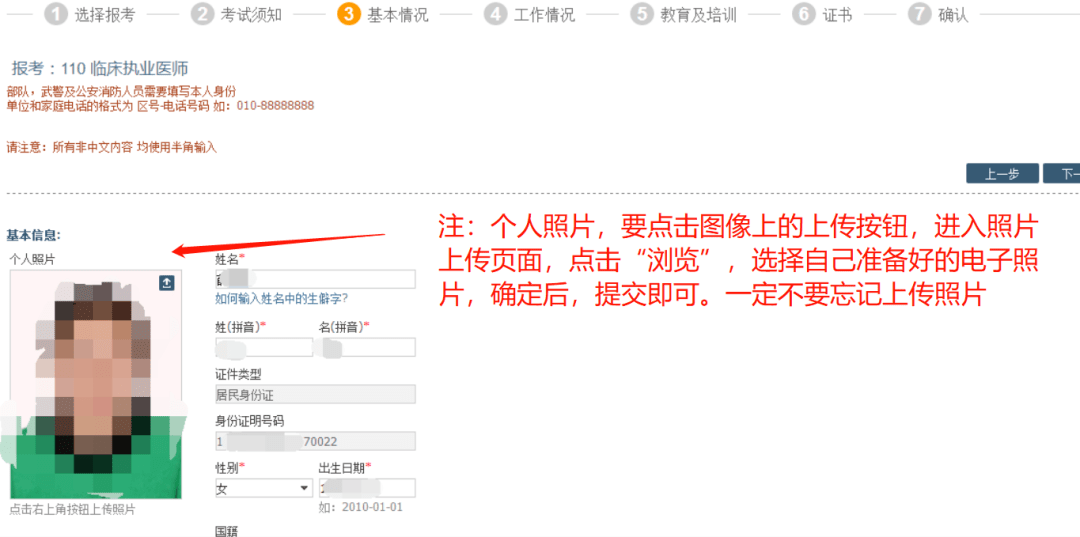Image resolution: width=1080 pixels, height=537 pixels.
Task: Go to the 工作情况 step label
Action: point(544,15)
